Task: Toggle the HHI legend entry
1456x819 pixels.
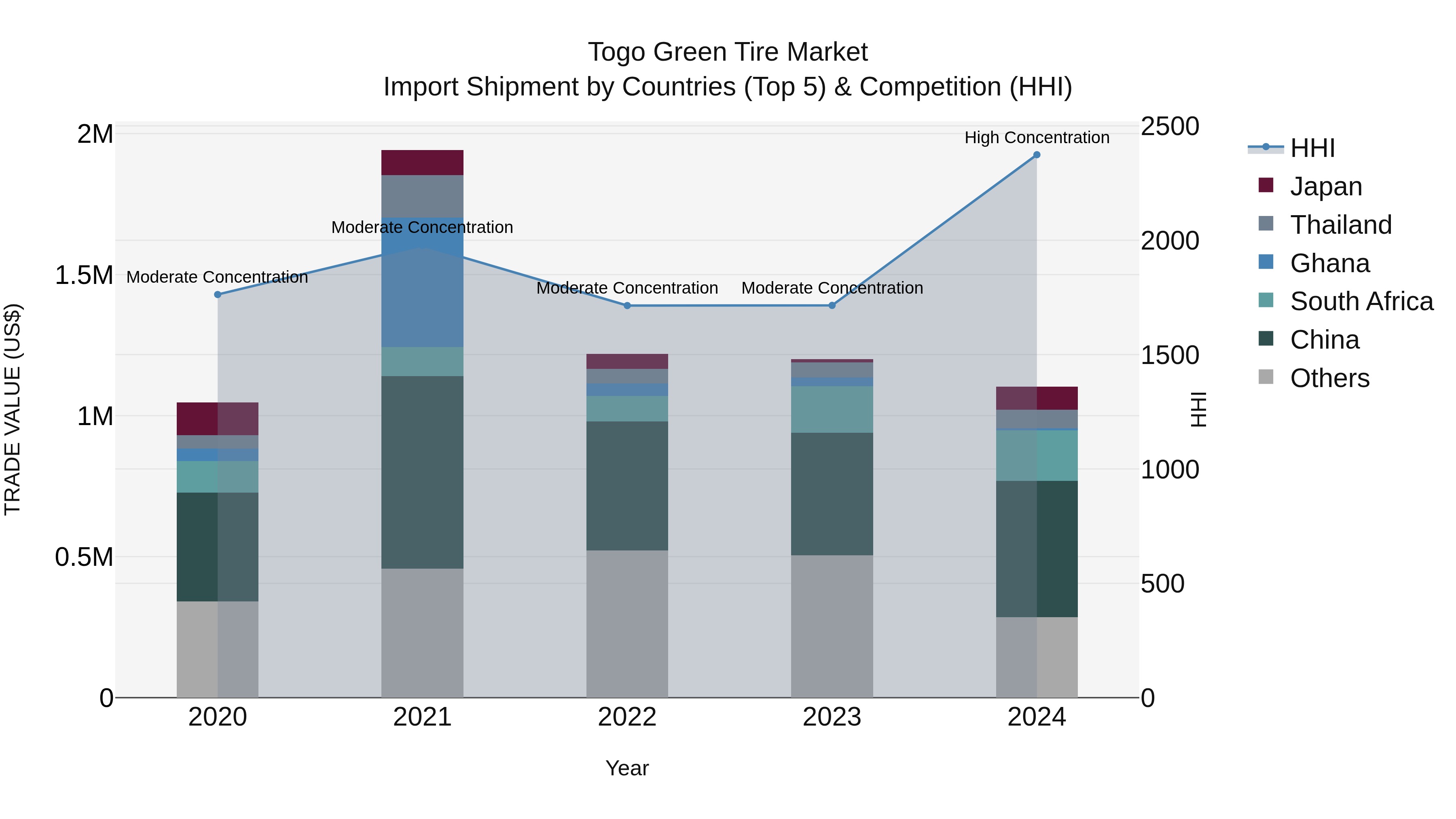Action: click(x=1291, y=148)
